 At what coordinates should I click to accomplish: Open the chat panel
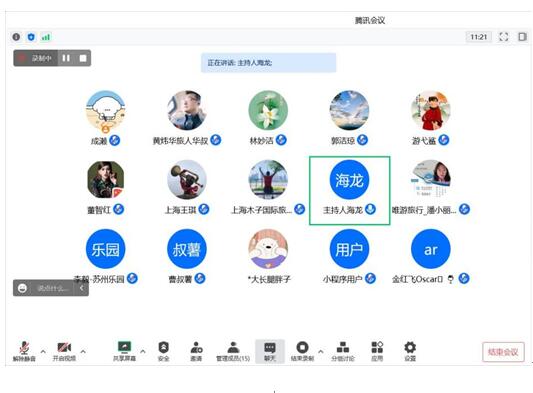270,351
